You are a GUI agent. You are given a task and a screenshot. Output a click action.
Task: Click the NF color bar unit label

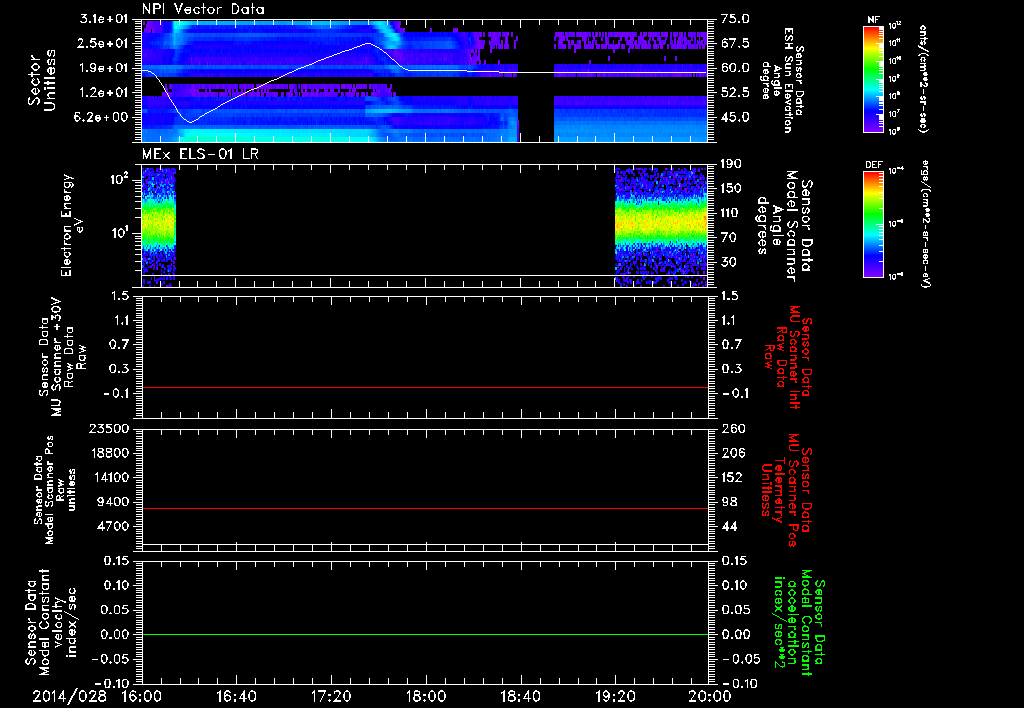(x=923, y=79)
